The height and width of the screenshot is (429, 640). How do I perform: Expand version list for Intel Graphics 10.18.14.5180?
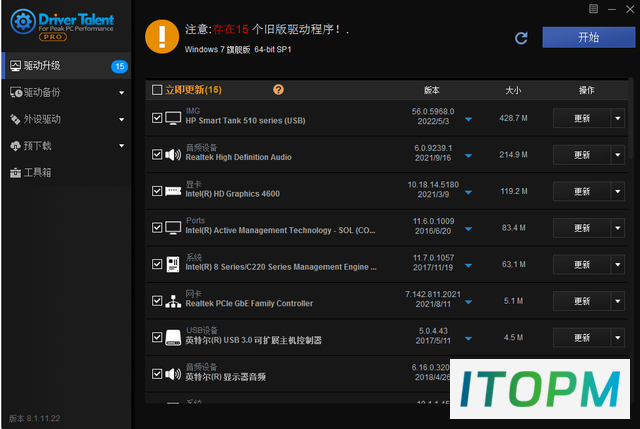(x=469, y=193)
